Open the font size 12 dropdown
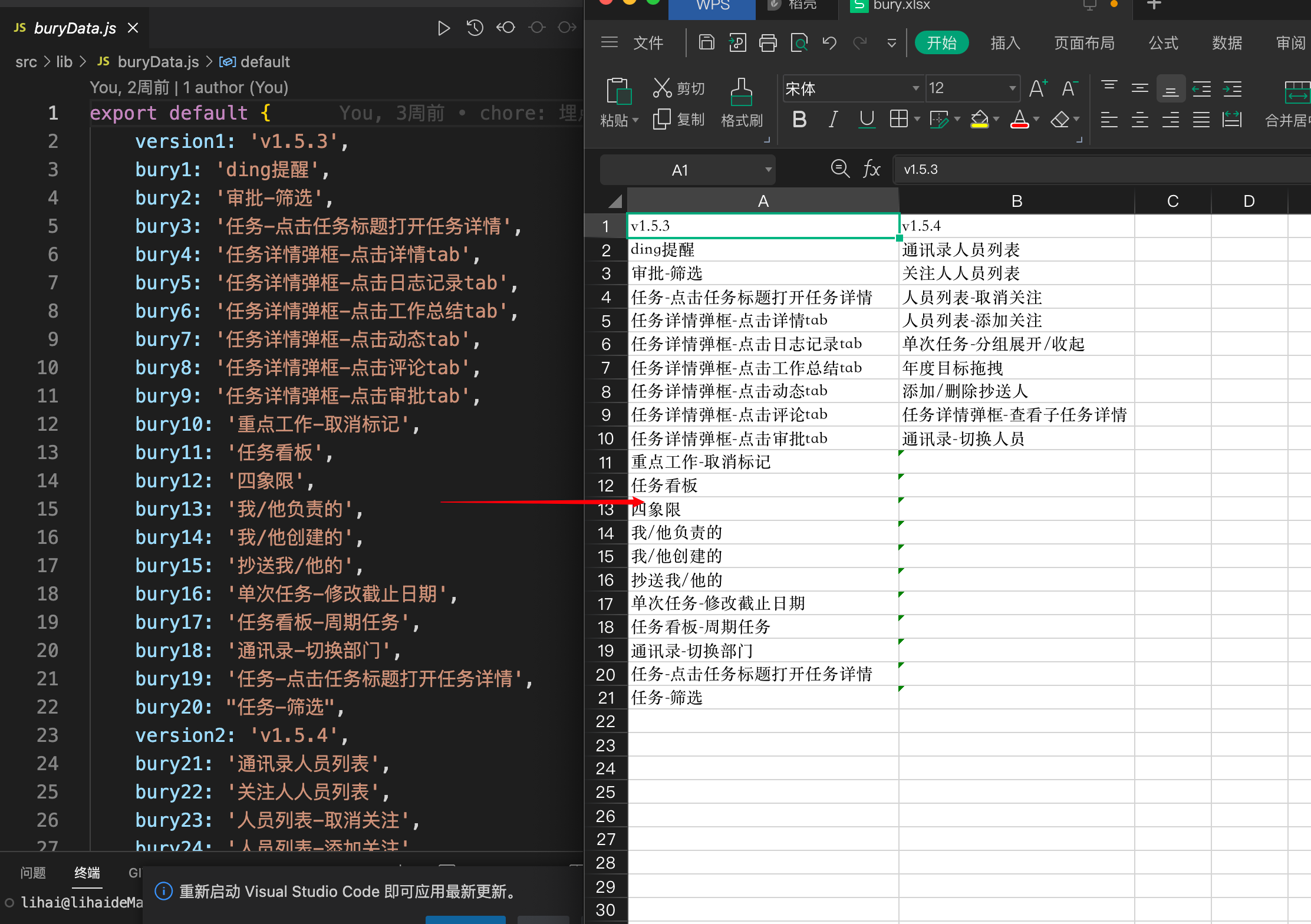 (1012, 88)
